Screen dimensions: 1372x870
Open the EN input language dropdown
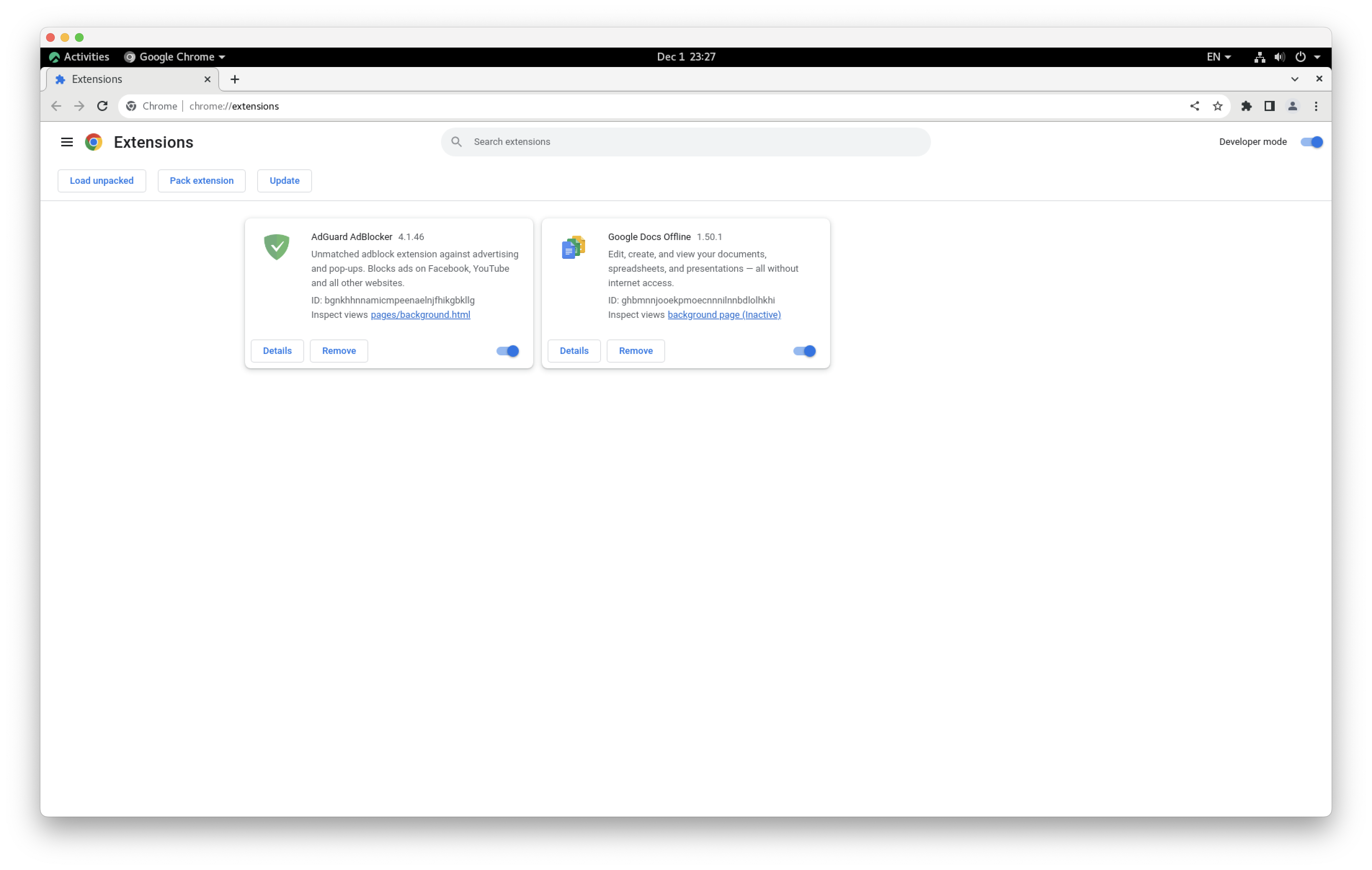tap(1219, 57)
